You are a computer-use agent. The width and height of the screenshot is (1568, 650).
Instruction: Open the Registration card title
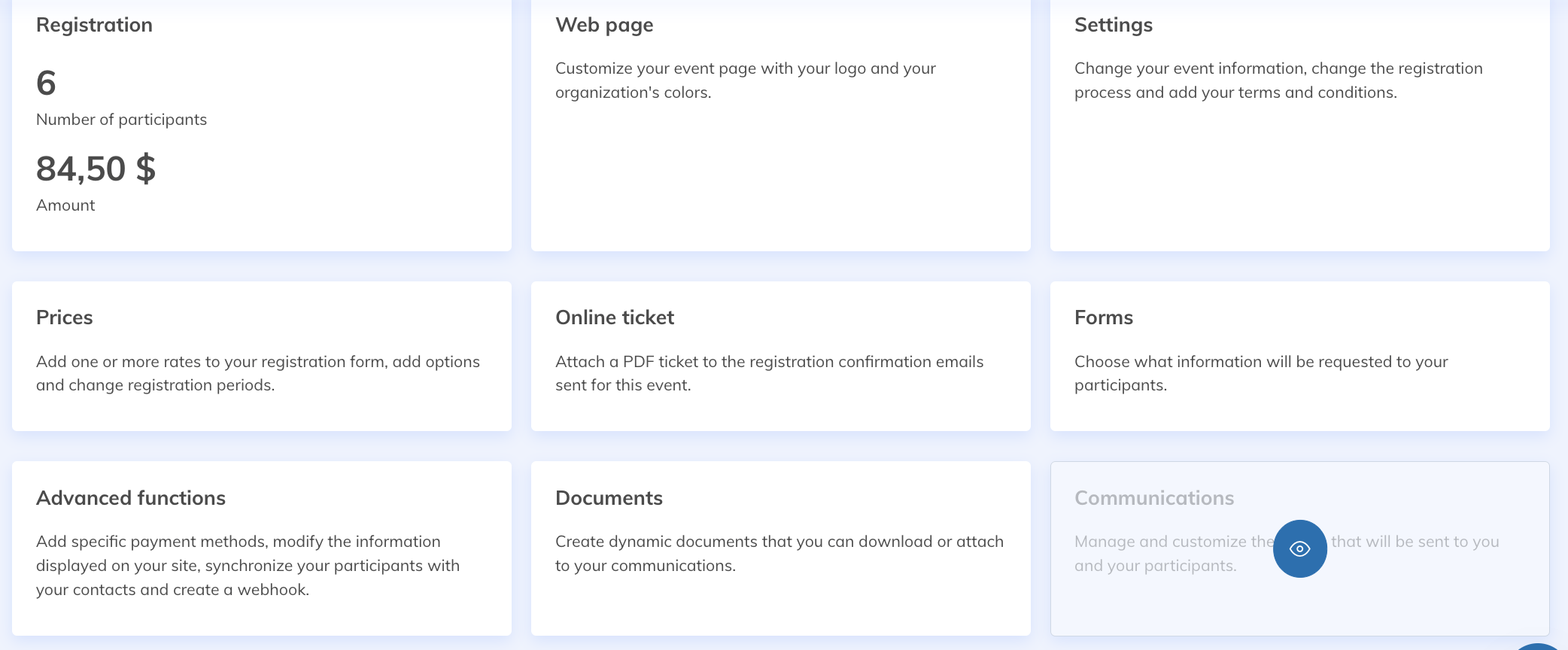point(94,25)
